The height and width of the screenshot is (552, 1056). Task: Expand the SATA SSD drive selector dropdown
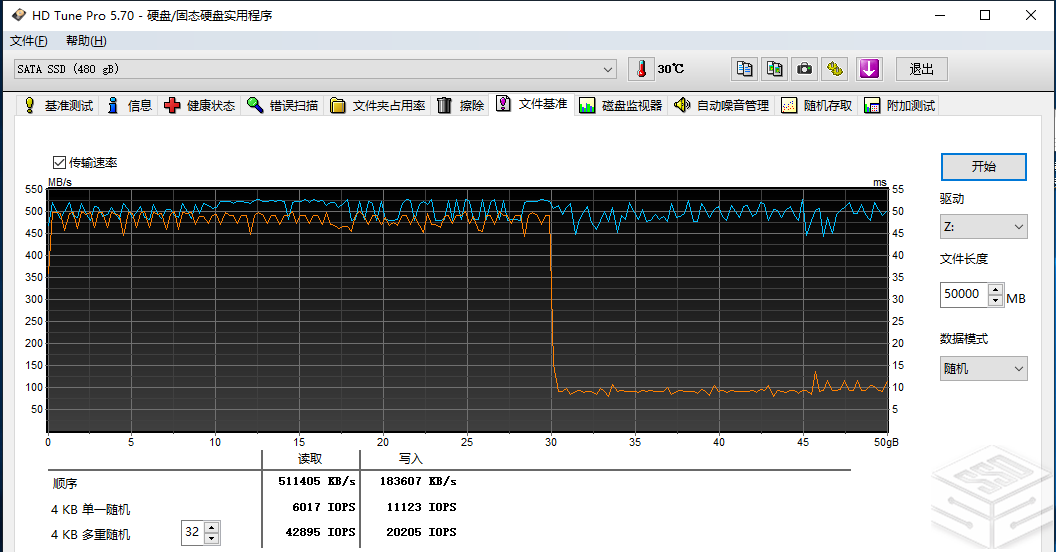point(608,69)
